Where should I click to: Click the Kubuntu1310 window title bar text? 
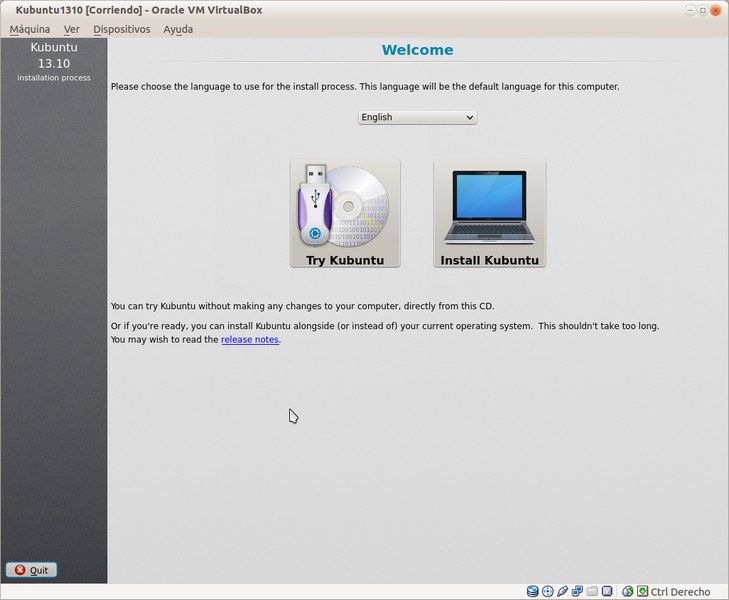pyautogui.click(x=139, y=10)
